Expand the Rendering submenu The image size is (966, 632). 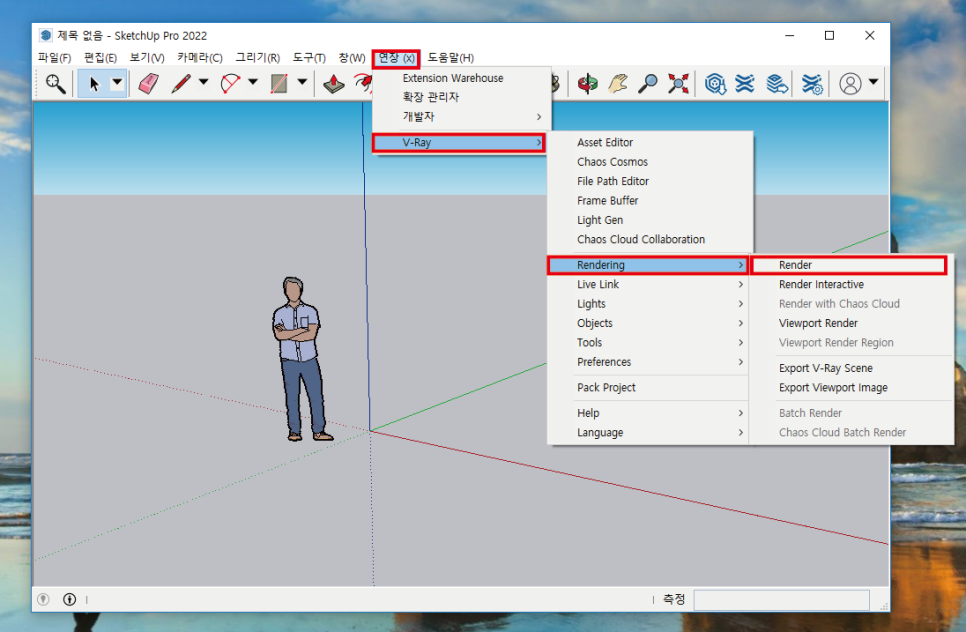click(647, 265)
